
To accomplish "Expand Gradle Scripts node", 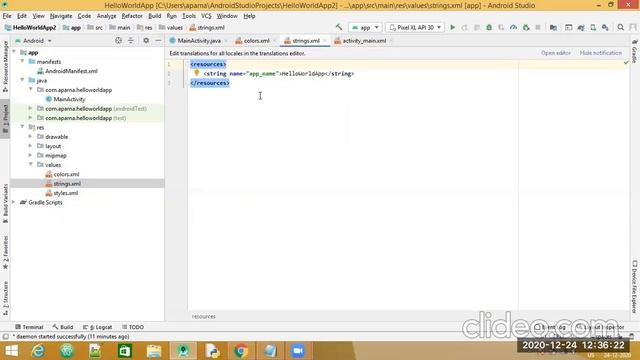I will (x=14, y=202).
